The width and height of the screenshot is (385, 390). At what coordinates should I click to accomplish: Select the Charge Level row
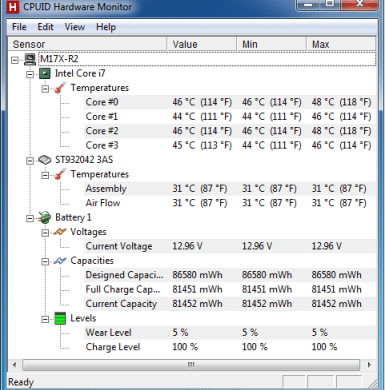pyautogui.click(x=230, y=347)
